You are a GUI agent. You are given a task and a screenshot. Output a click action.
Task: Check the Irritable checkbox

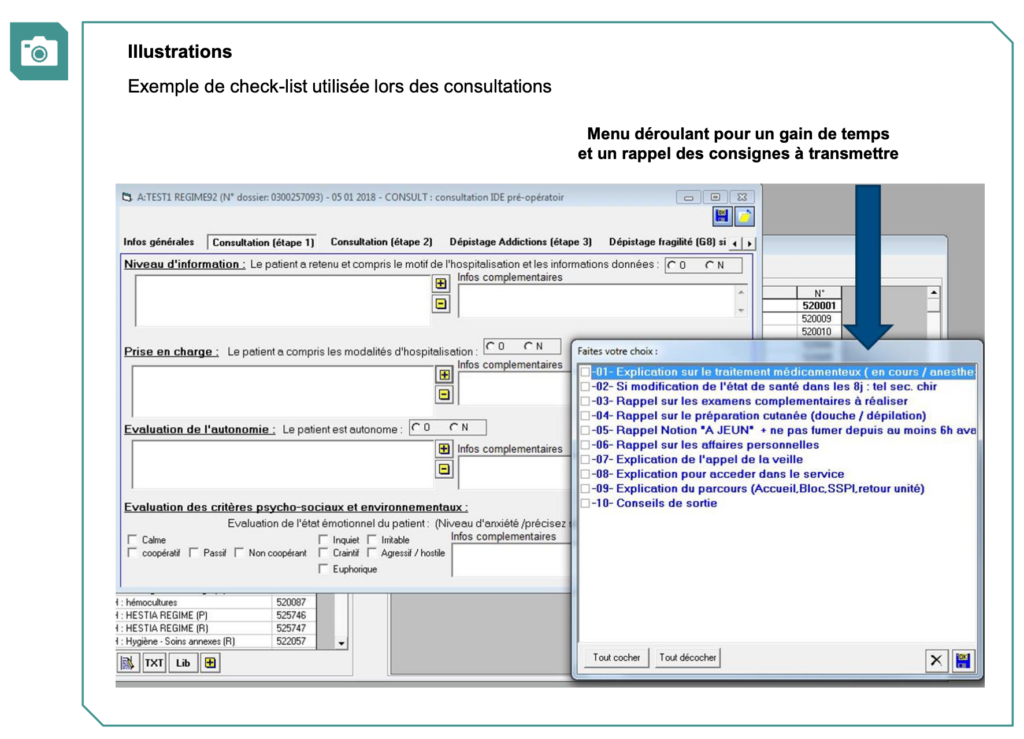(372, 539)
